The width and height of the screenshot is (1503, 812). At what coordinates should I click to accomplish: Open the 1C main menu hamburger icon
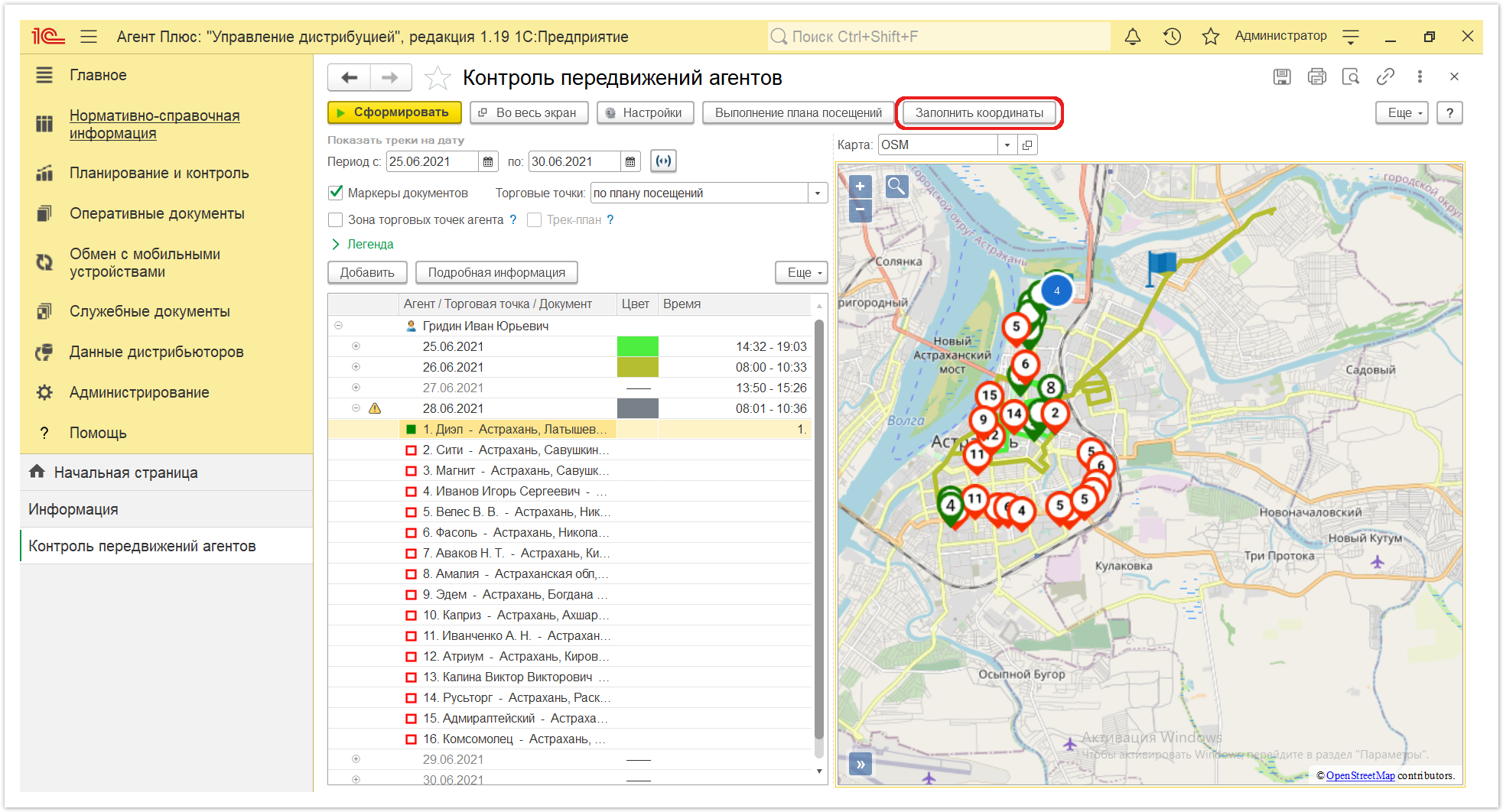tap(89, 36)
